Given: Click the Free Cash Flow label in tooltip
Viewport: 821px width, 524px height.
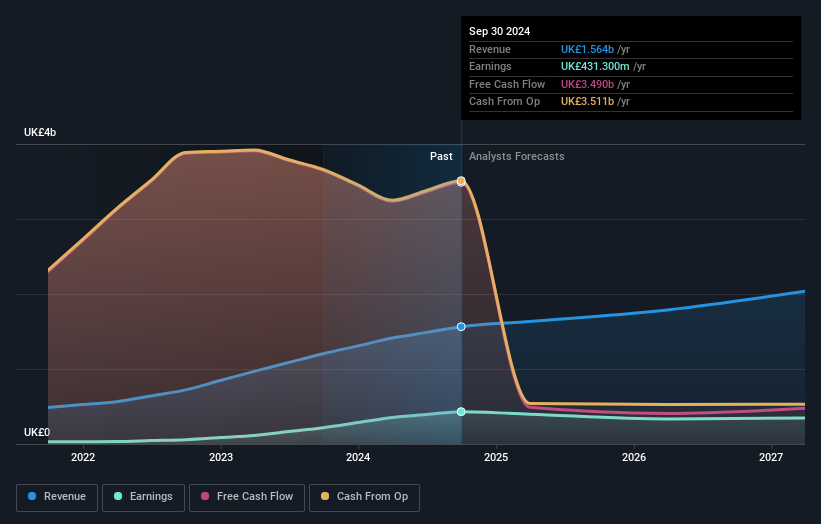Looking at the screenshot, I should [507, 84].
